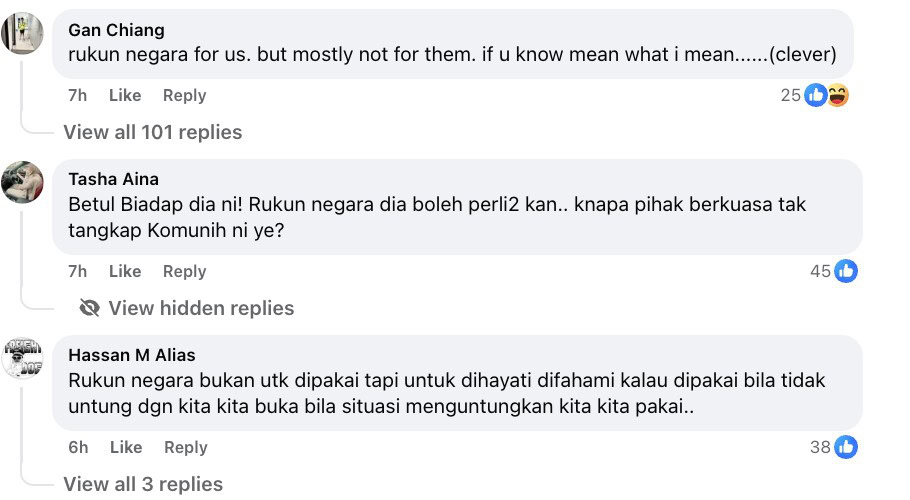Viewport: 910px width, 500px height.
Task: Like Gan Chiang's comment
Action: 125,95
